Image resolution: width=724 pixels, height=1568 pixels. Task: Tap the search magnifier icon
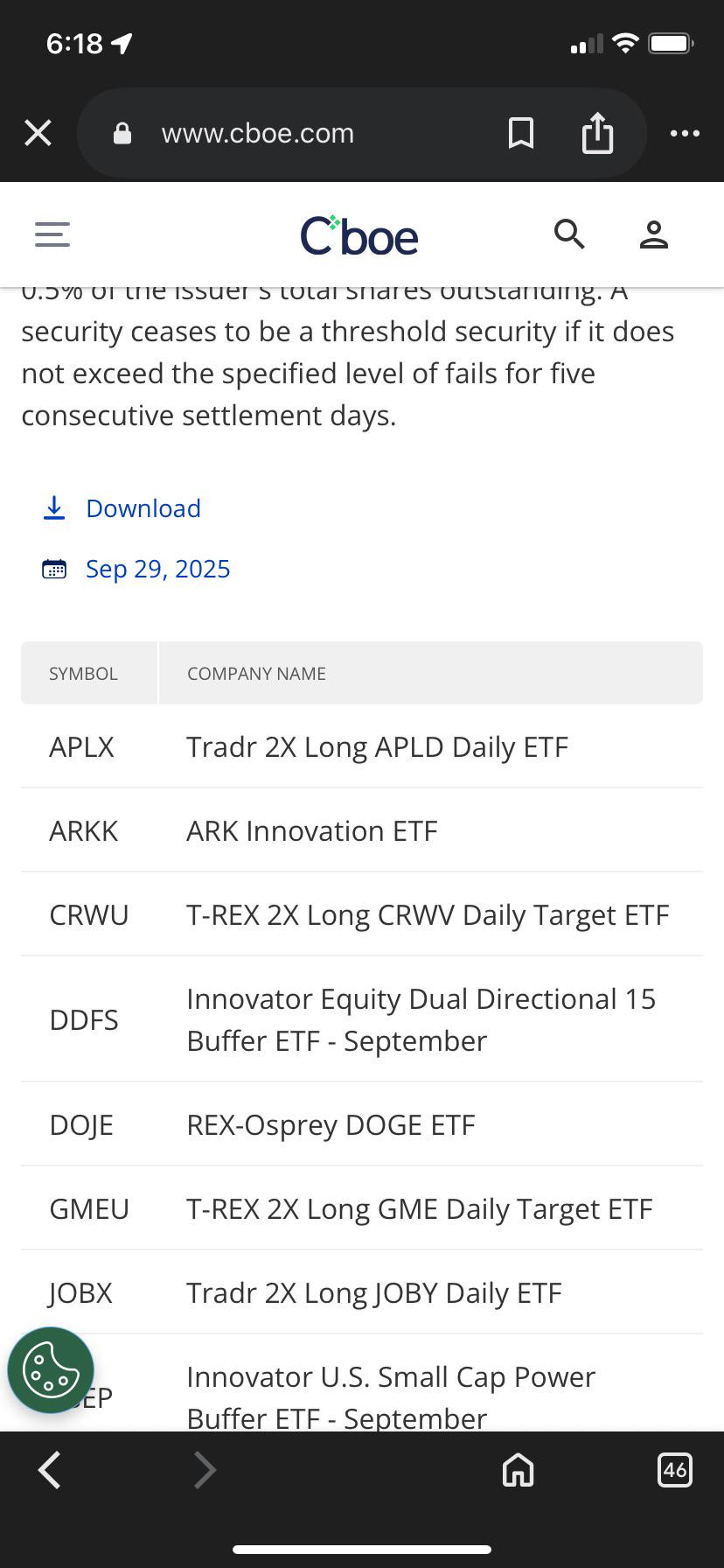569,234
